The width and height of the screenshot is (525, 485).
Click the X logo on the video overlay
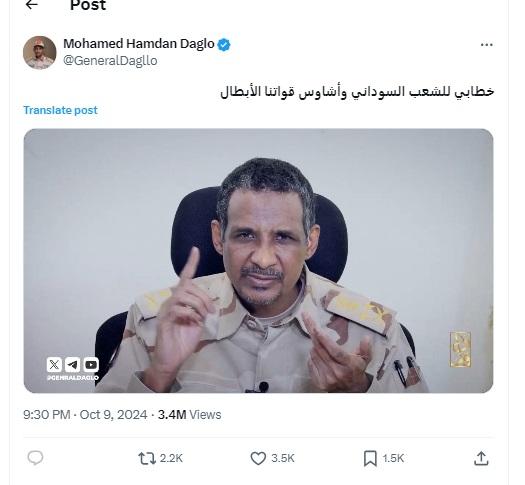pos(54,365)
